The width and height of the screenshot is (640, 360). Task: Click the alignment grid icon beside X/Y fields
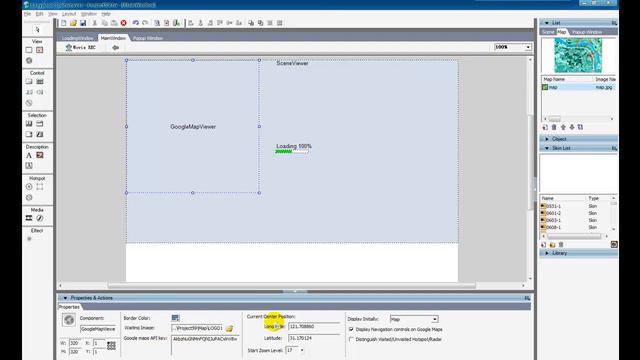tap(111, 346)
